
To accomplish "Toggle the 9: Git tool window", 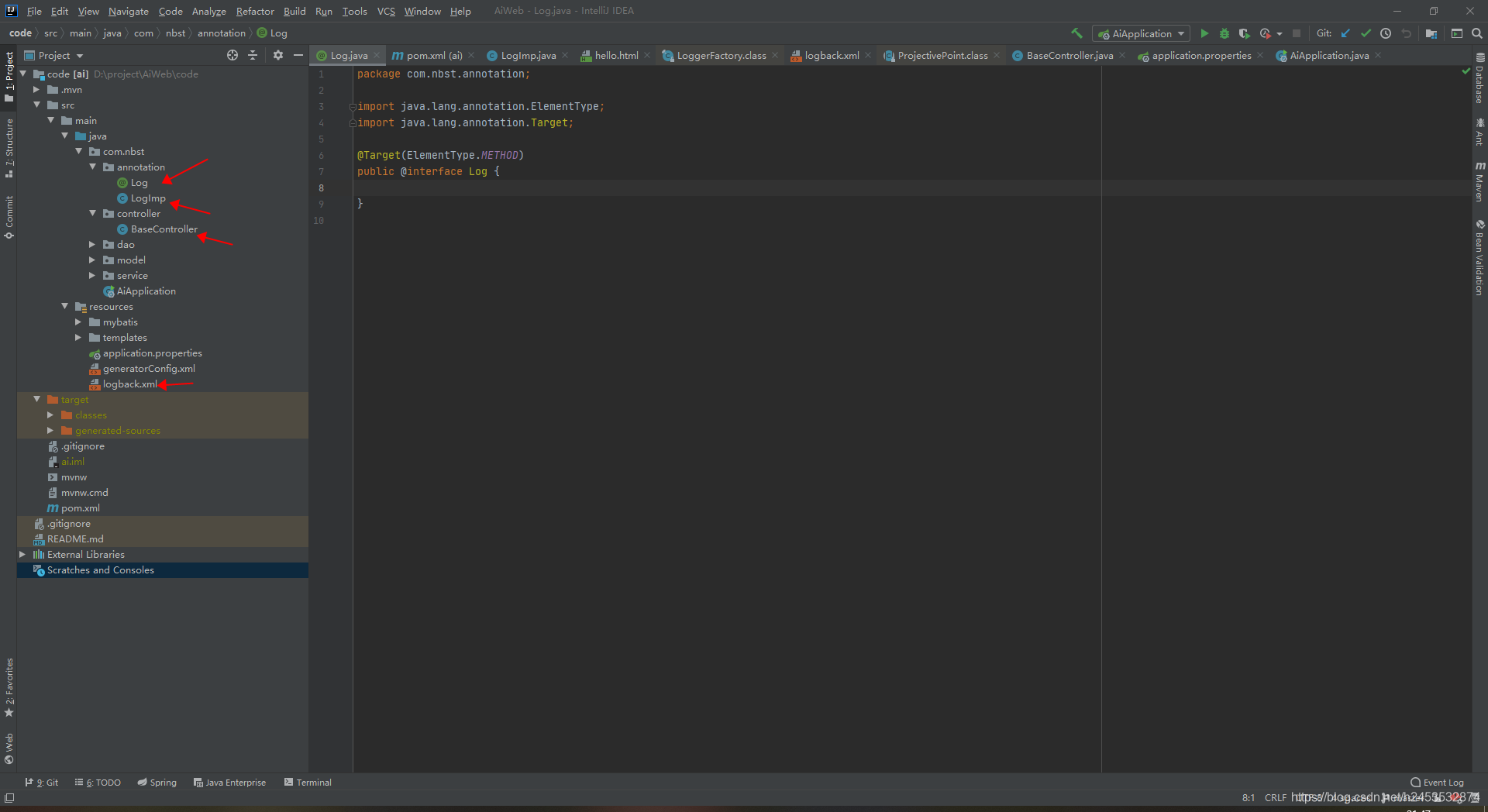I will tap(42, 783).
